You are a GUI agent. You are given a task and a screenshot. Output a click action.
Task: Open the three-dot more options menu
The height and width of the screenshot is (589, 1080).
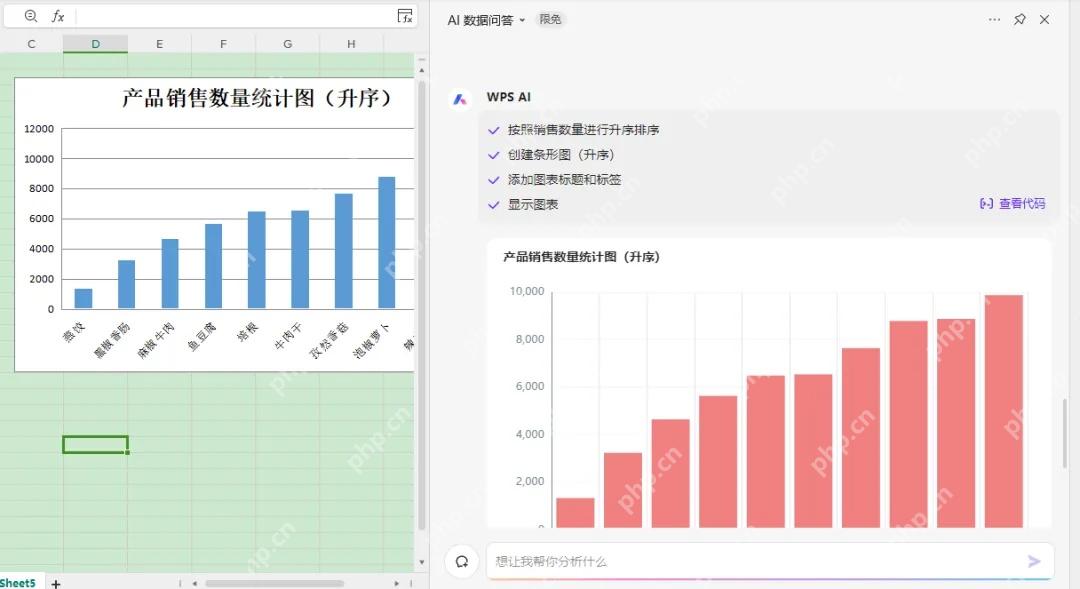(x=994, y=19)
